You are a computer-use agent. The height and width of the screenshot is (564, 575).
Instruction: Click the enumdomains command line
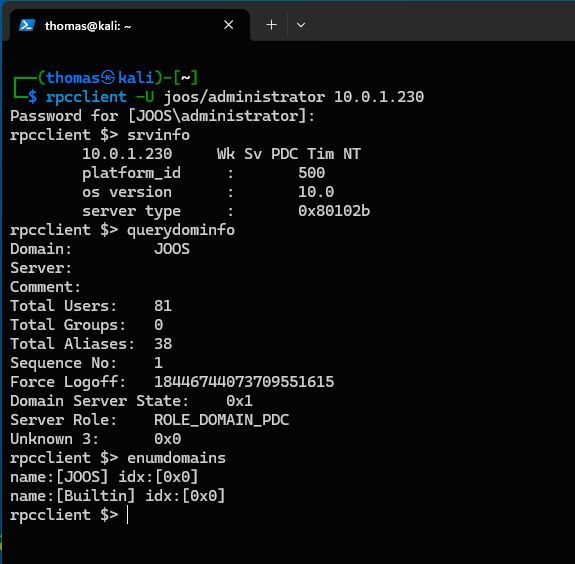pyautogui.click(x=118, y=458)
